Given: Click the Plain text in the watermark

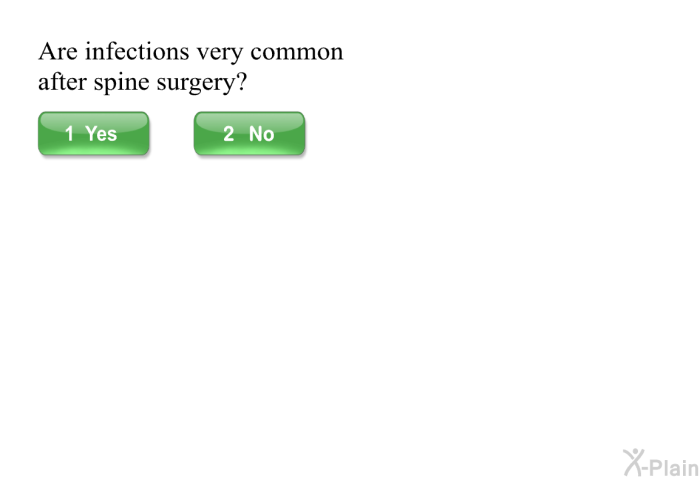Looking at the screenshot, I should (x=672, y=467).
